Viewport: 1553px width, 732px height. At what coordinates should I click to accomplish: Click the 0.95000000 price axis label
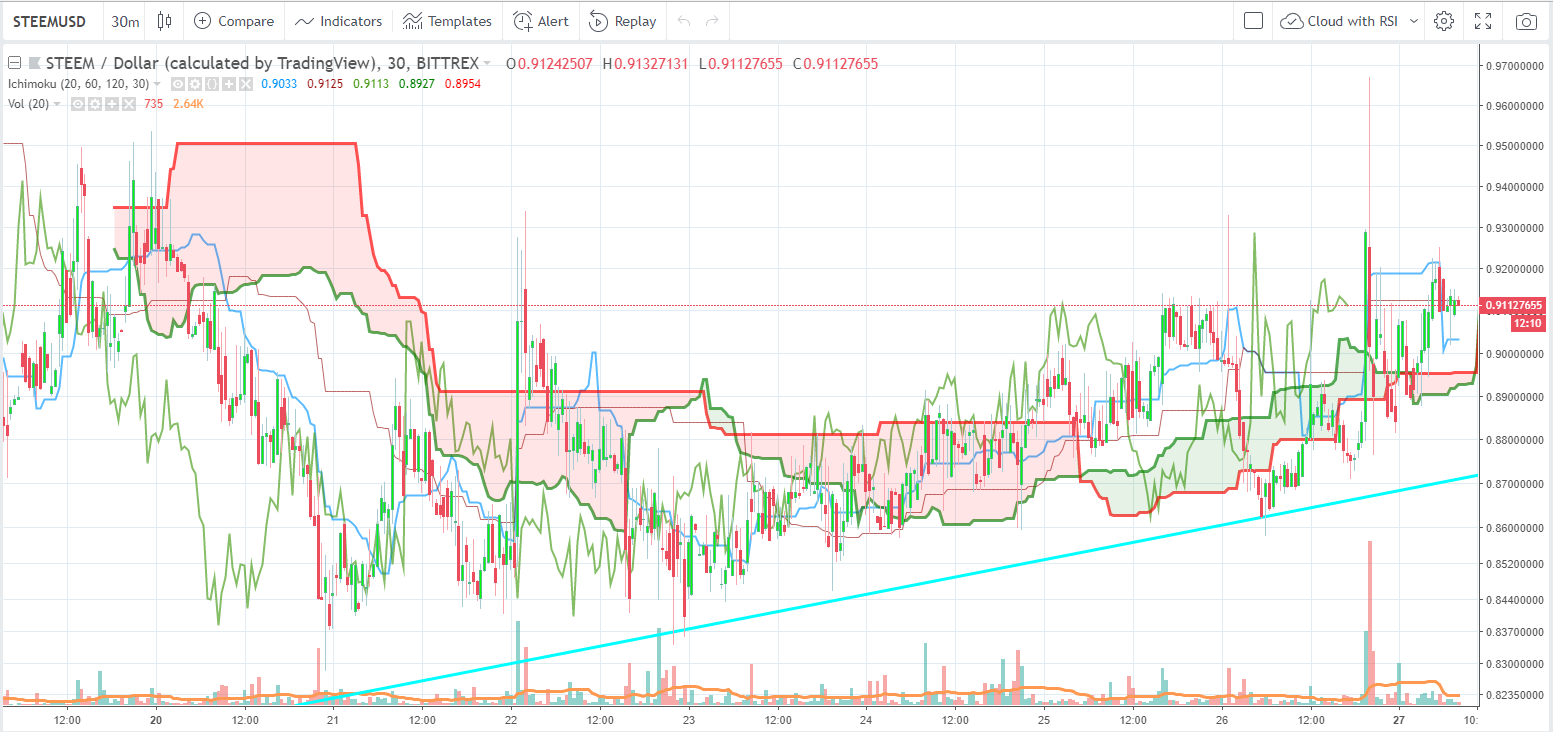coord(1516,147)
